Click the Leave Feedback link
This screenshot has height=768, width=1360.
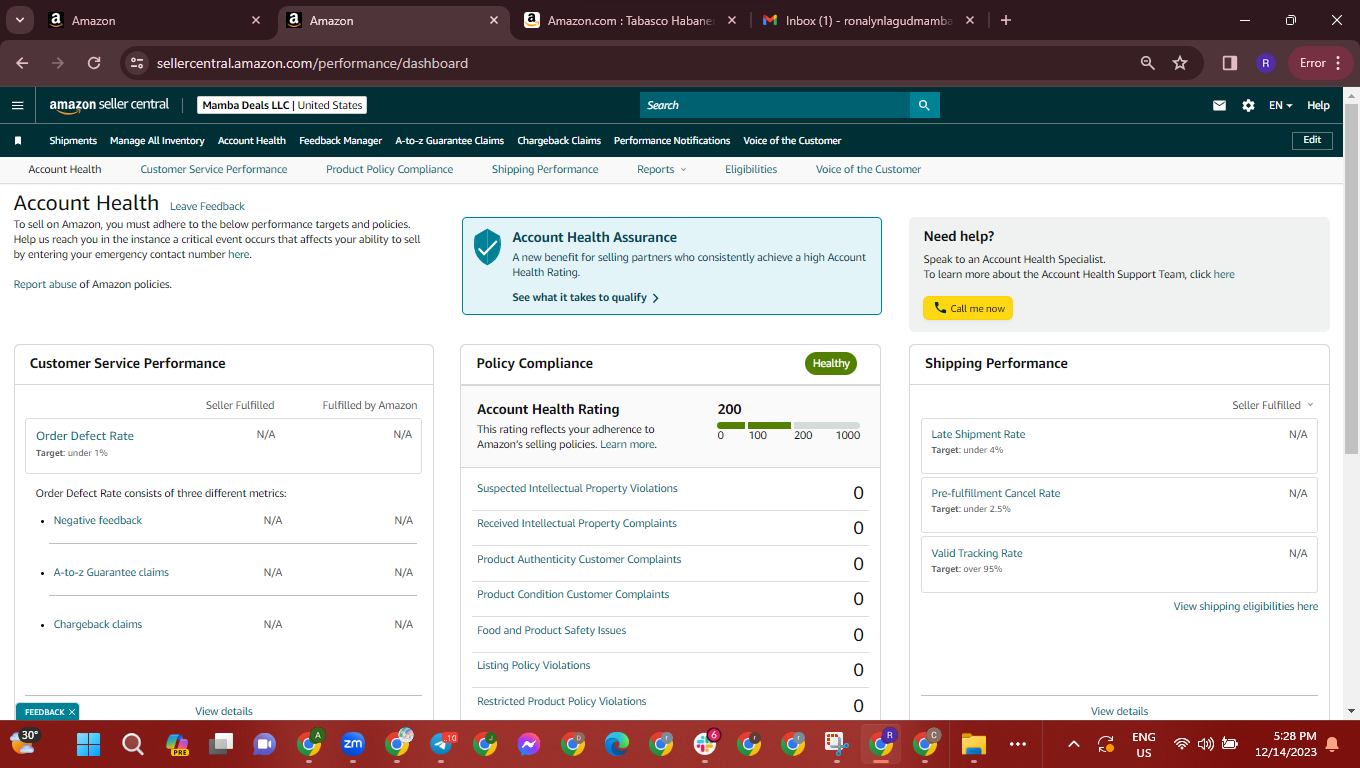[207, 207]
